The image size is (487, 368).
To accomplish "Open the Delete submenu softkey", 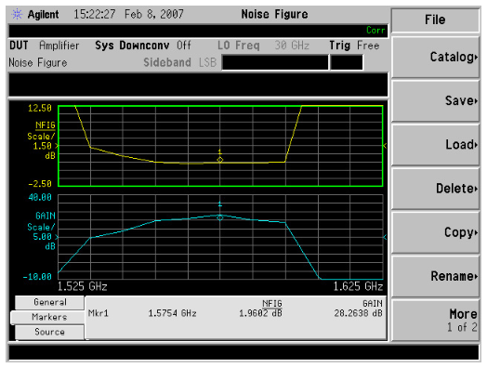I will point(436,189).
